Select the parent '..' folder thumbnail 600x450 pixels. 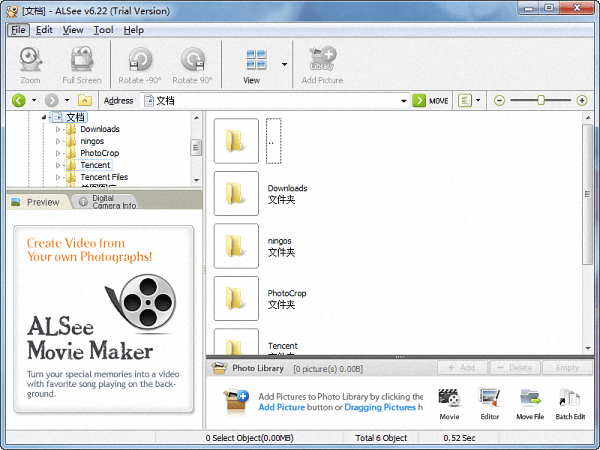coord(236,141)
